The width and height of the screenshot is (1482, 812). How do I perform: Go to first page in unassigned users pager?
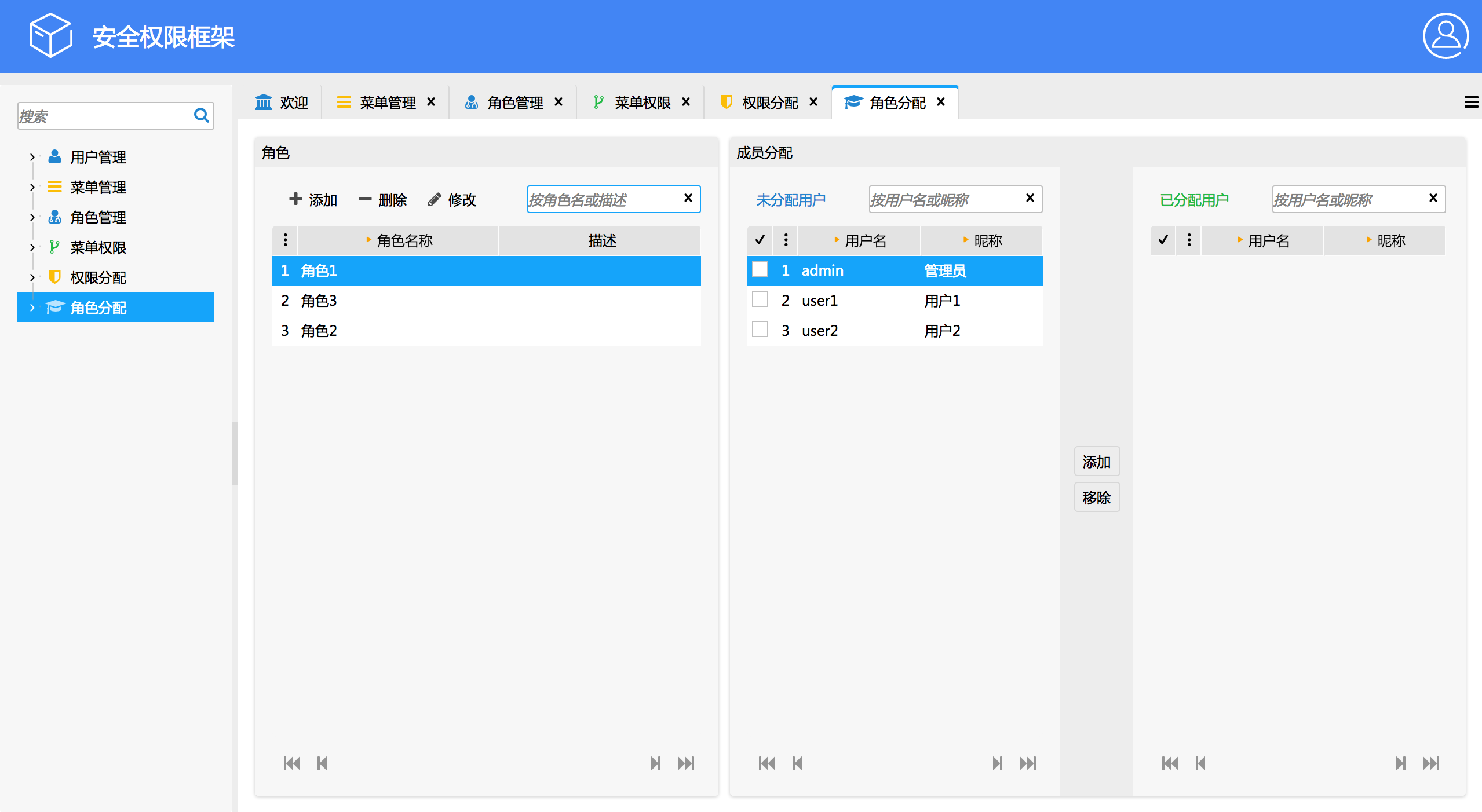point(766,763)
